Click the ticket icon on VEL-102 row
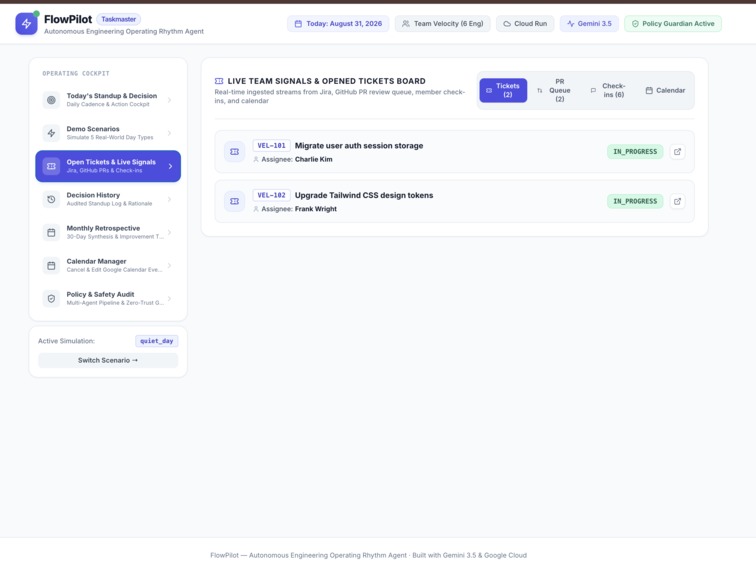The height and width of the screenshot is (573, 756). pos(234,201)
